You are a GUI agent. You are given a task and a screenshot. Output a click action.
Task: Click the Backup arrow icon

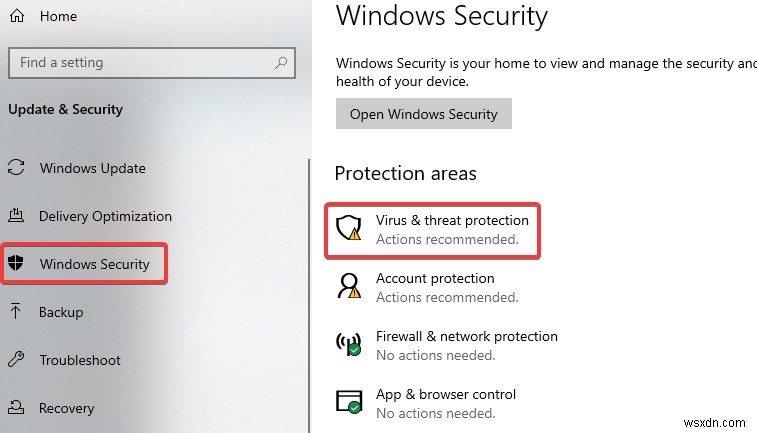(16, 312)
